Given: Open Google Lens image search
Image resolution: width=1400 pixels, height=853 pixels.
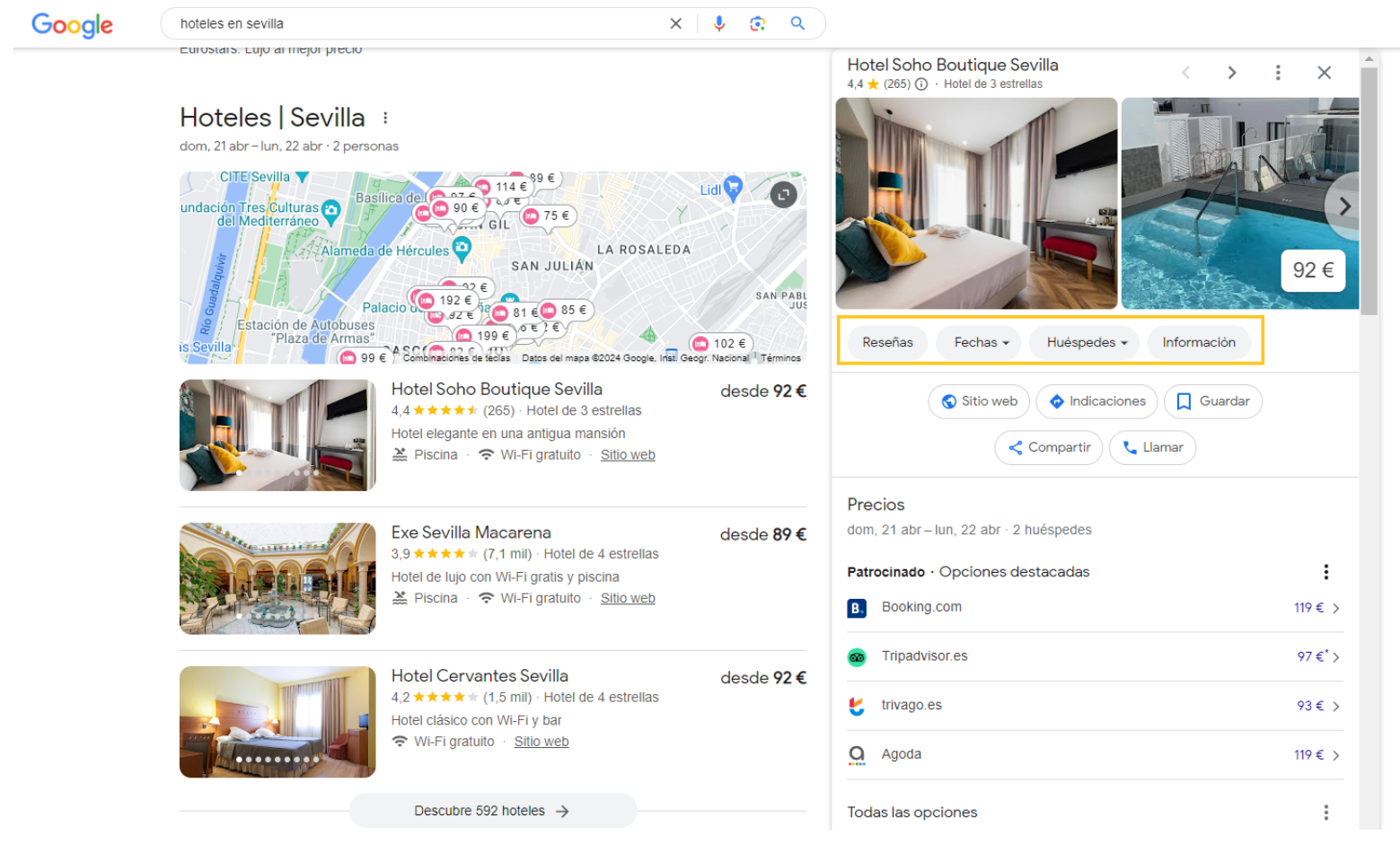Looking at the screenshot, I should click(757, 24).
